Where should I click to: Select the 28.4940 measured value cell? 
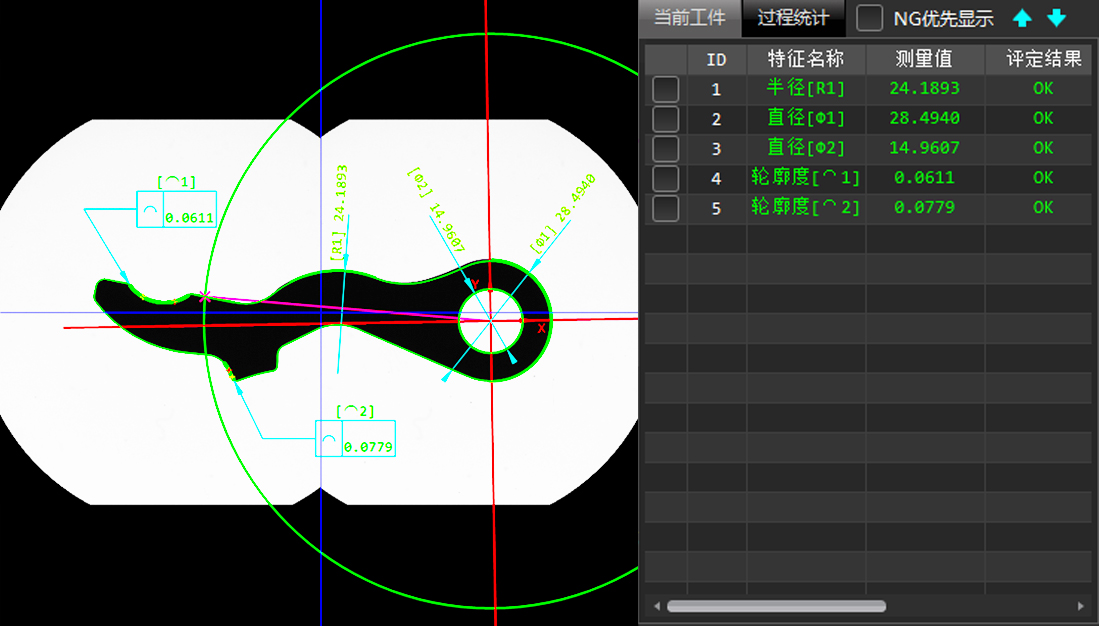[924, 119]
